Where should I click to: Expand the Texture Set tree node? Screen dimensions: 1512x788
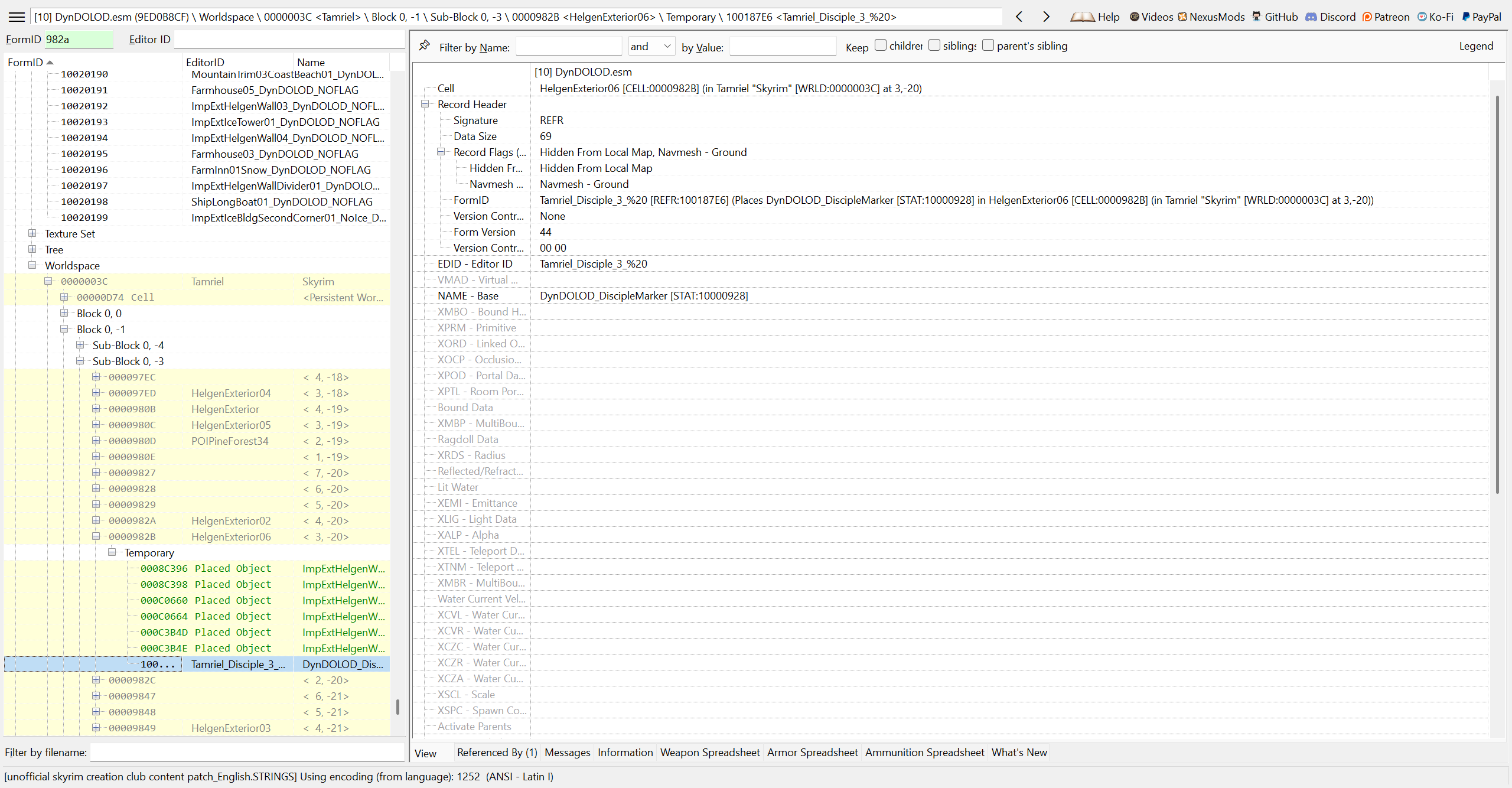(x=32, y=233)
